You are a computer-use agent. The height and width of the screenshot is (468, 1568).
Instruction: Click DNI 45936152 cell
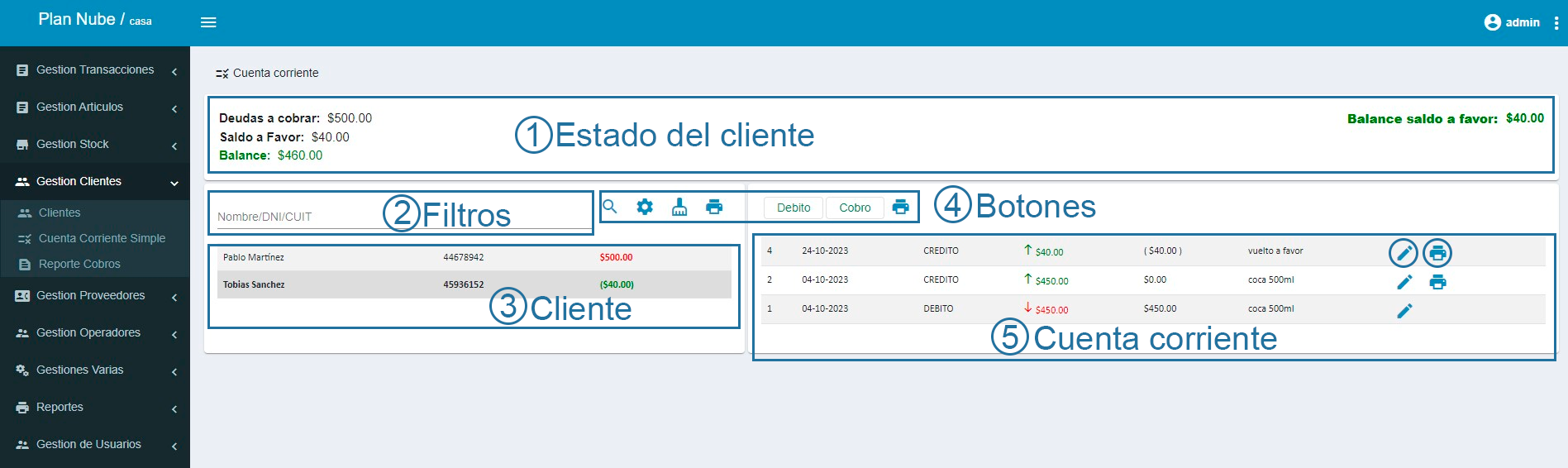click(x=464, y=284)
